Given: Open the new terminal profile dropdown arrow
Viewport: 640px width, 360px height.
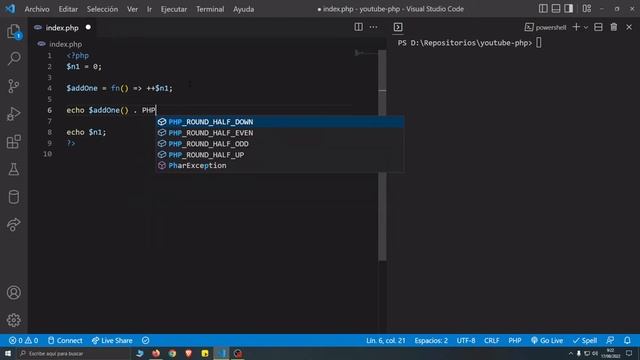Looking at the screenshot, I should tap(586, 27).
